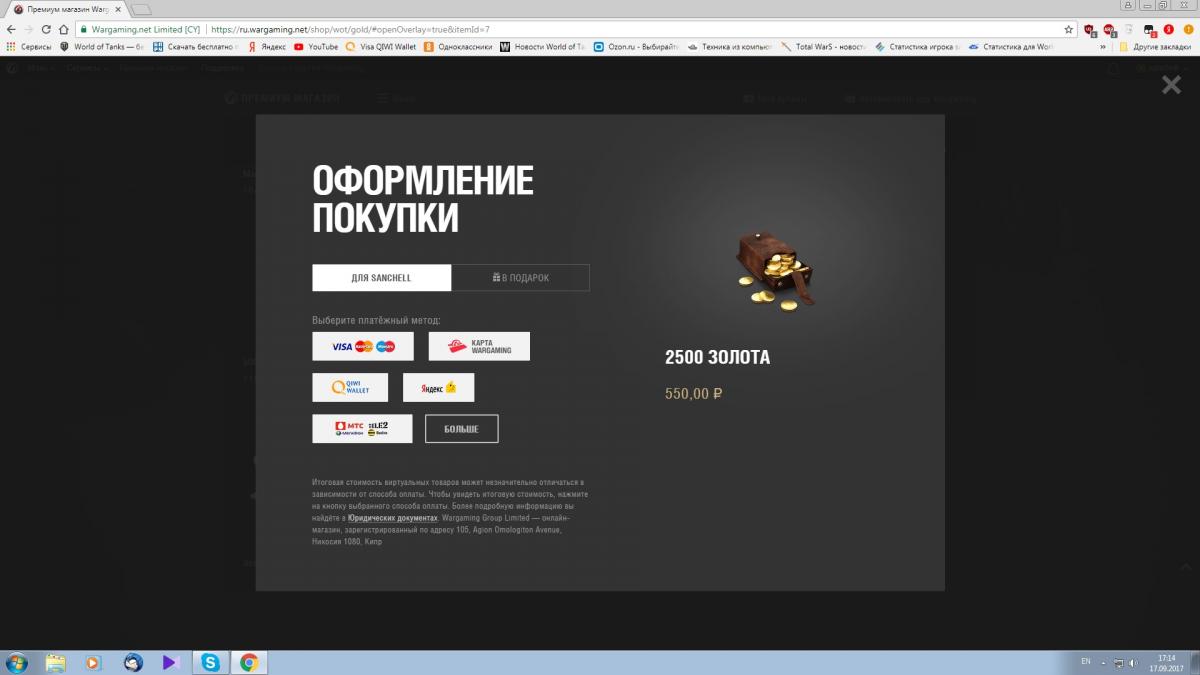Open the purple play-arrow taskbar app
1200x675 pixels.
(x=171, y=662)
